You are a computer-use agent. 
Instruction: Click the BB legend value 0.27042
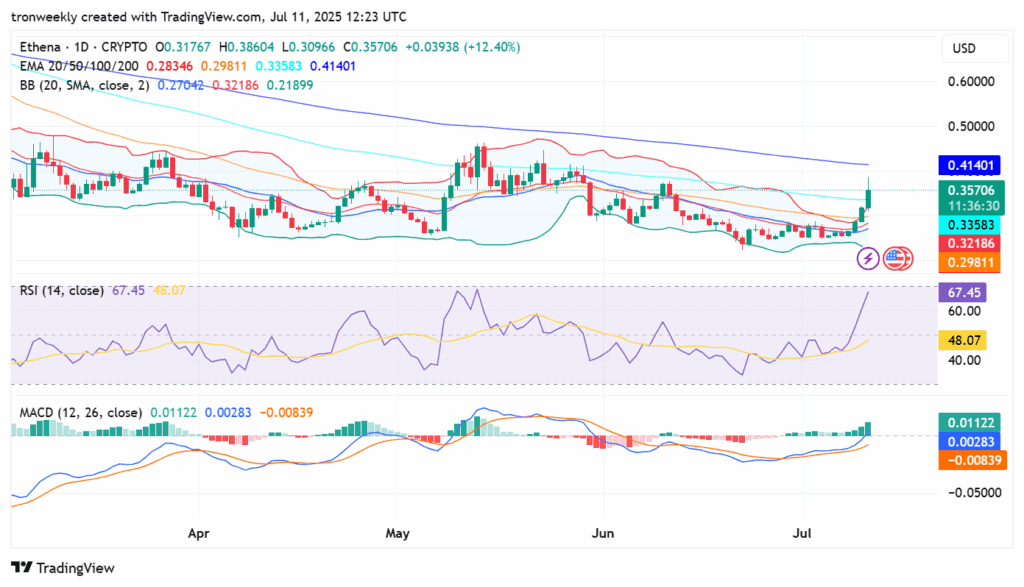[x=181, y=85]
